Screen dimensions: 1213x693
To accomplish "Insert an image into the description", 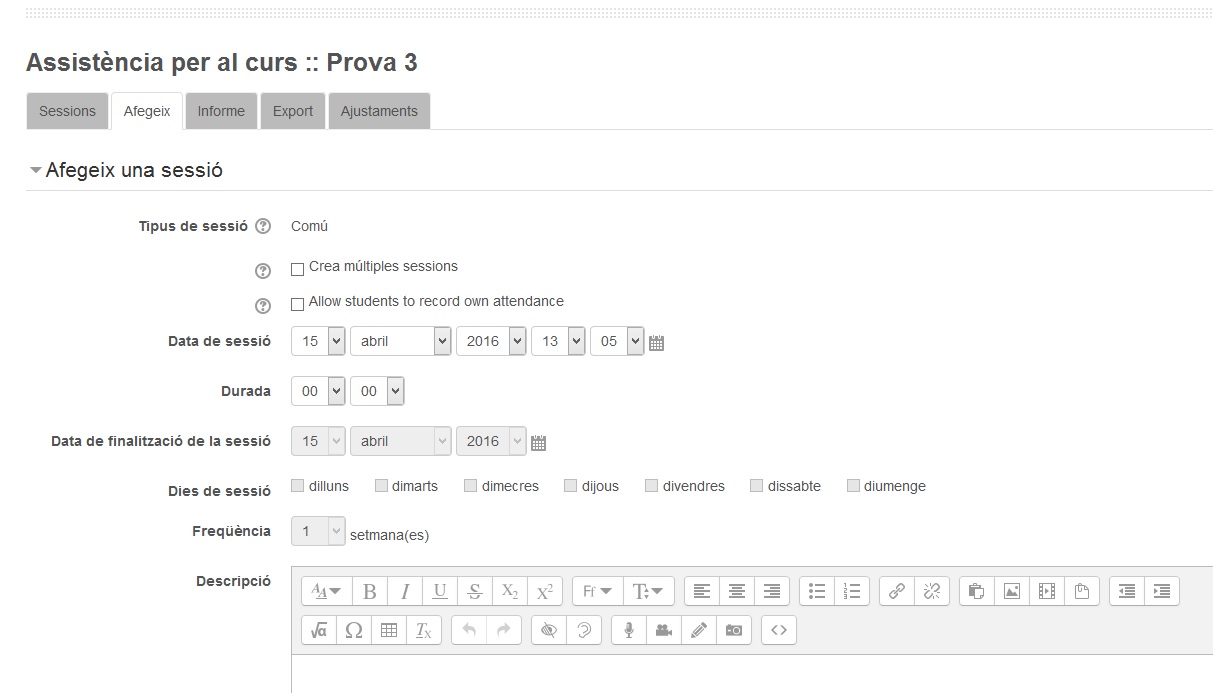I will tap(1012, 591).
